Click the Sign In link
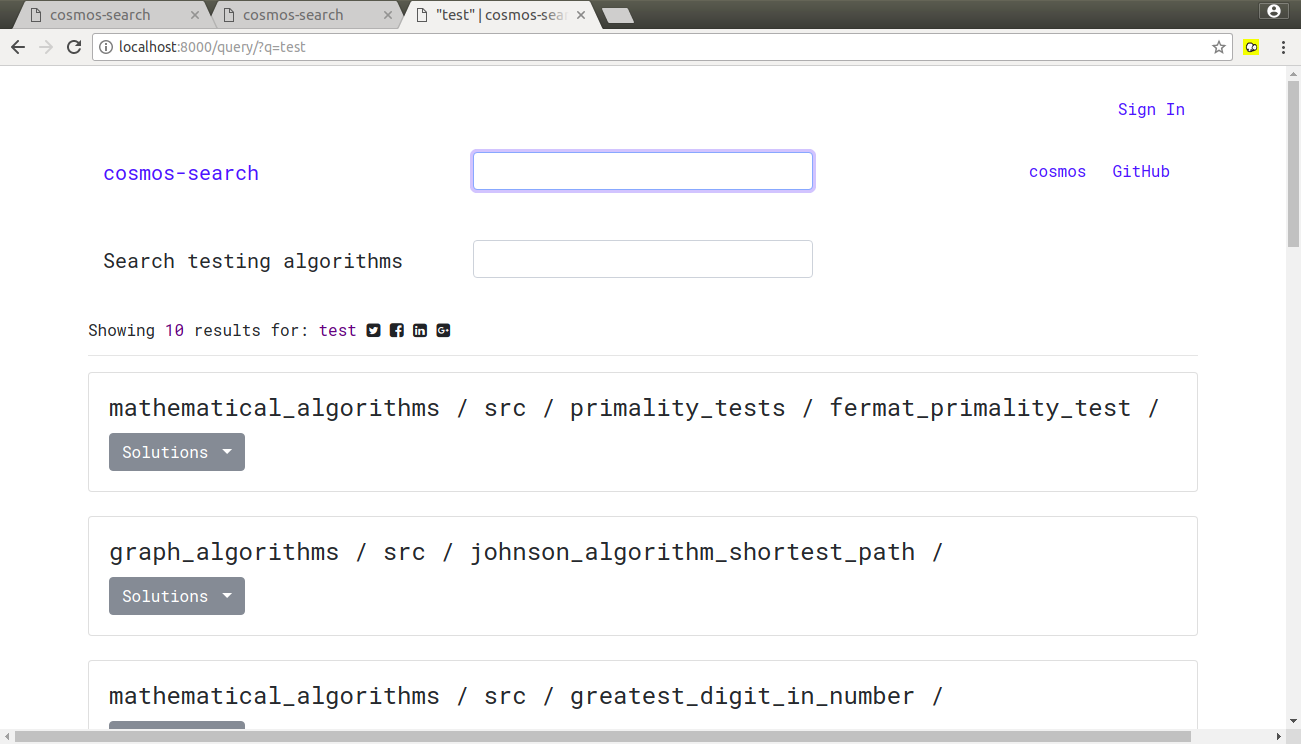This screenshot has width=1301, height=744. (x=1151, y=110)
